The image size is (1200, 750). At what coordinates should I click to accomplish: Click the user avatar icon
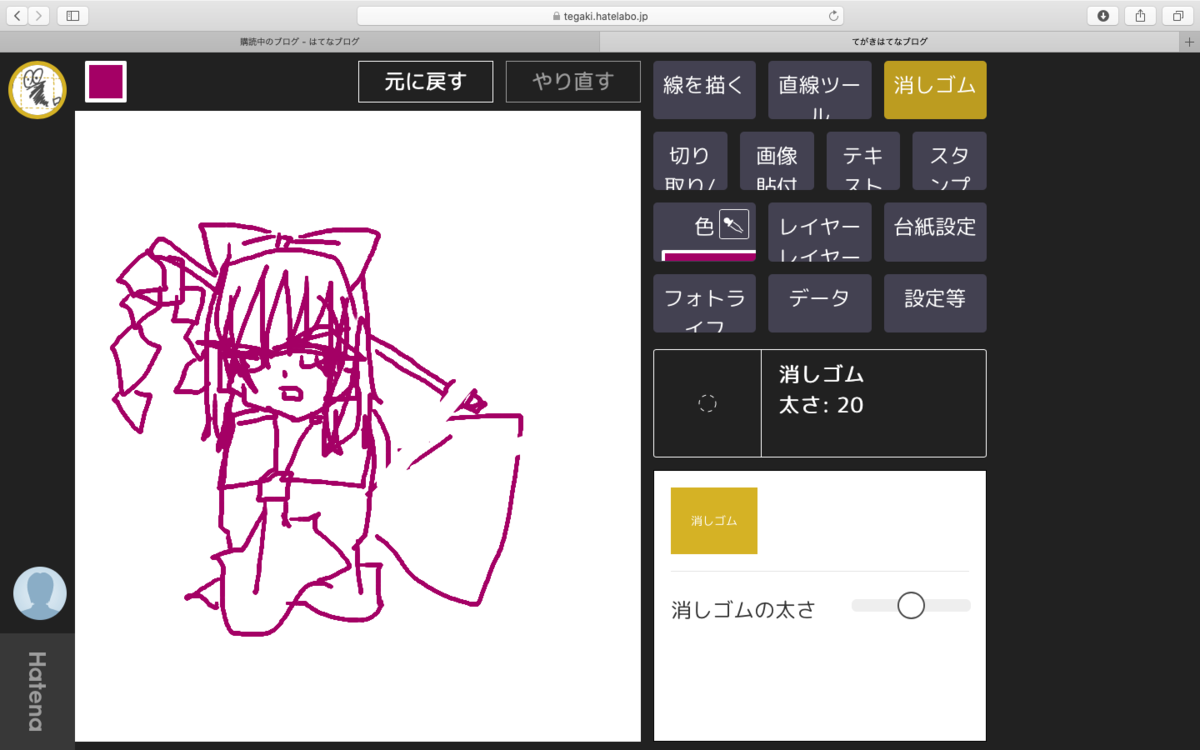[x=40, y=593]
